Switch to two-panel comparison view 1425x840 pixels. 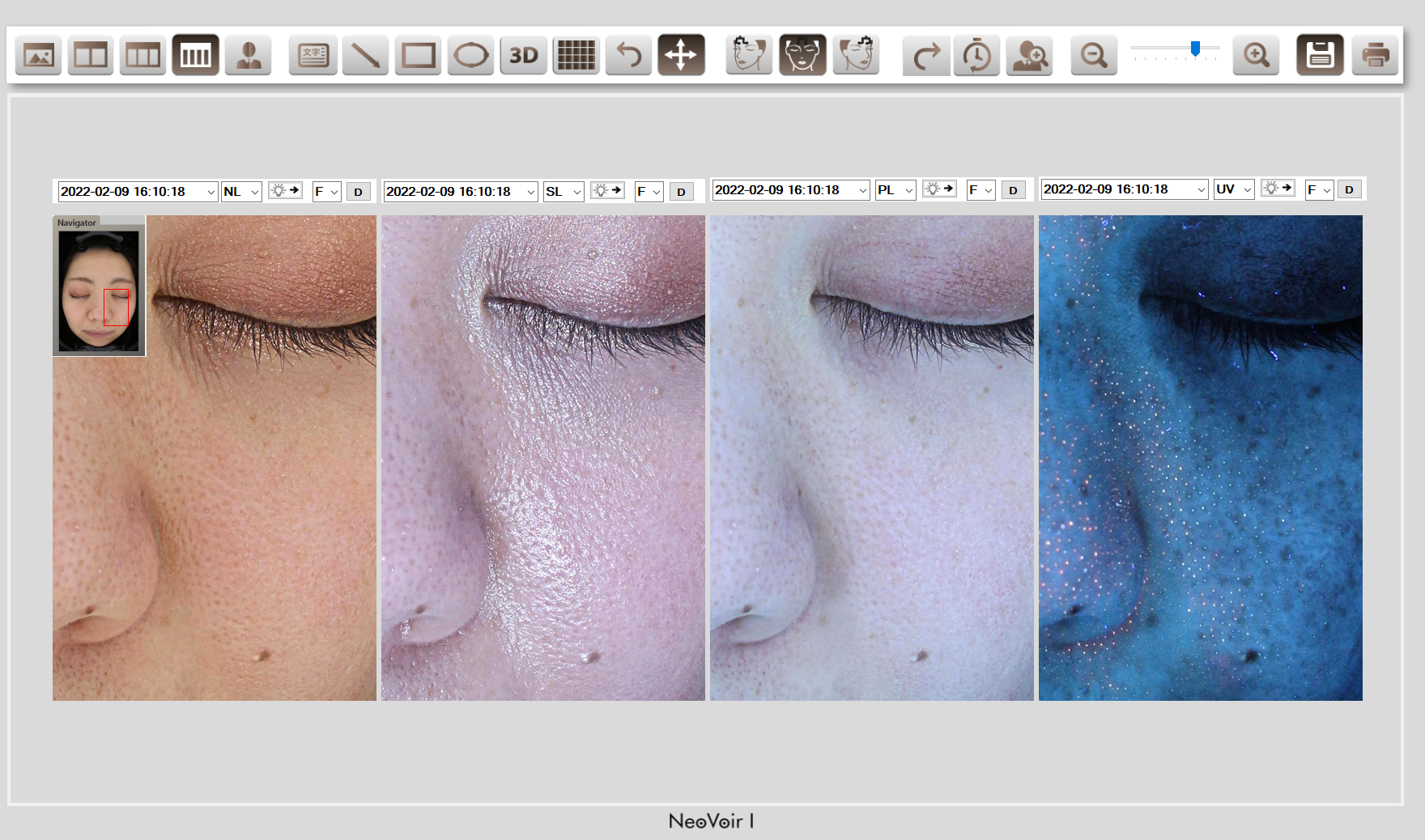pyautogui.click(x=90, y=56)
